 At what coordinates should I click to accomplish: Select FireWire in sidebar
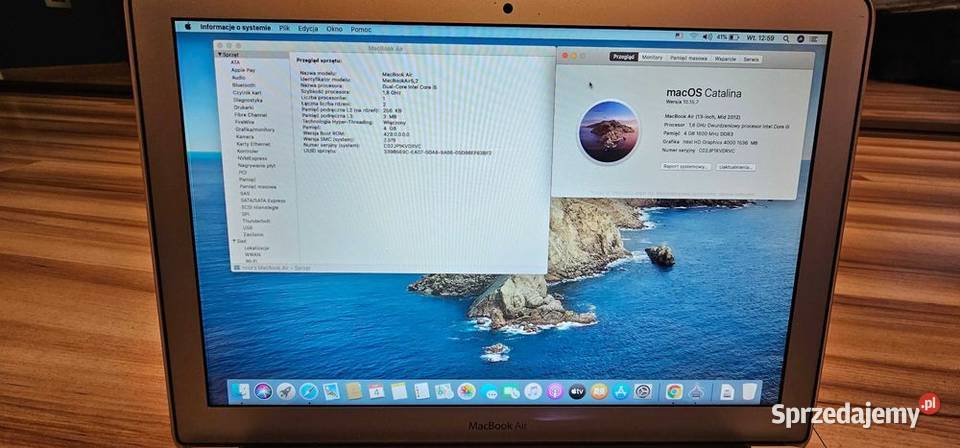(245, 122)
